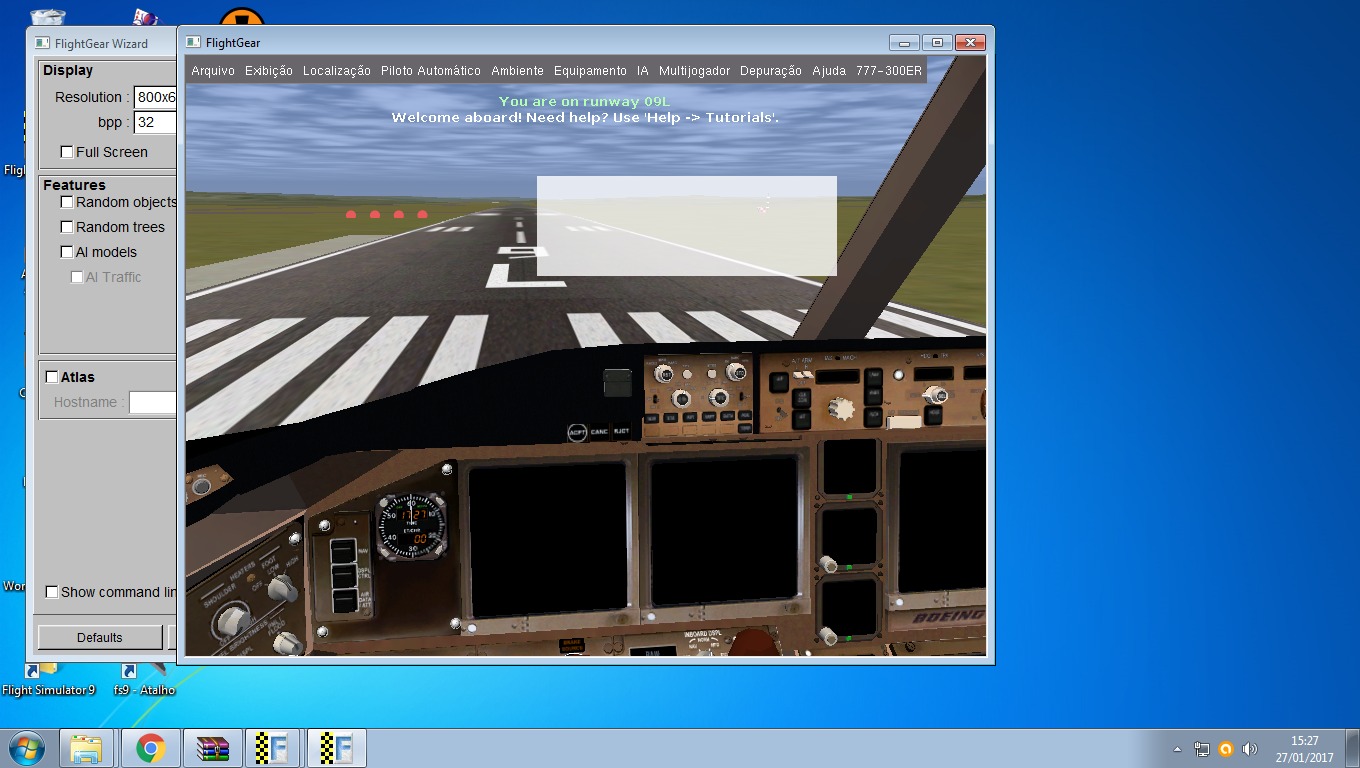Click the bpp field showing 32
1360x768 pixels.
point(155,122)
